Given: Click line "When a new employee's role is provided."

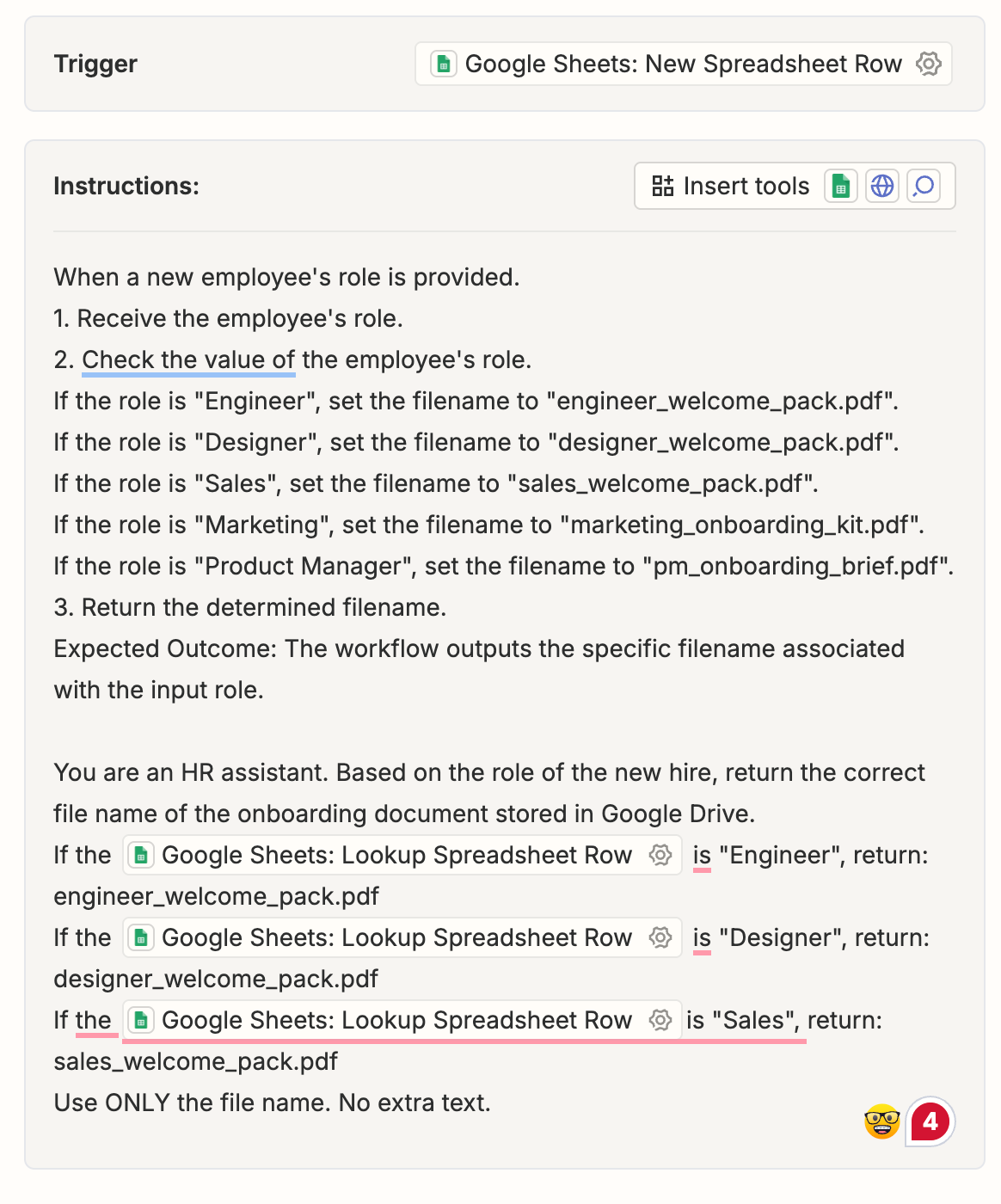Looking at the screenshot, I should point(286,277).
